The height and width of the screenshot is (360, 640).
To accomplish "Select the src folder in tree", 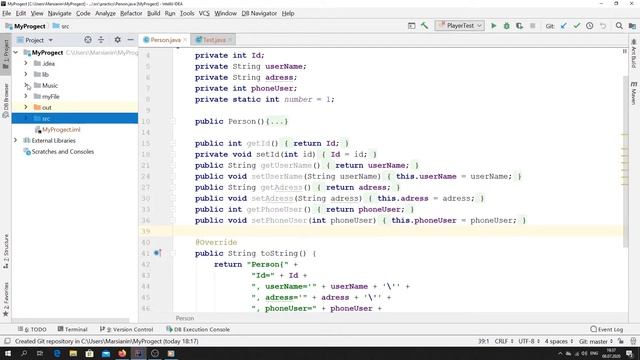I will click(x=75, y=118).
